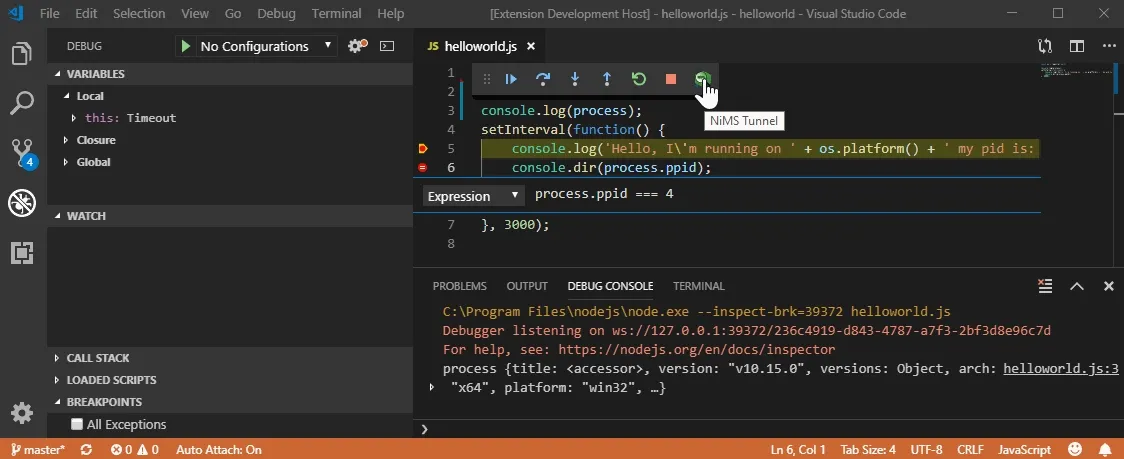Switch to the TERMINAL panel tab
This screenshot has width=1124, height=459.
click(699, 285)
